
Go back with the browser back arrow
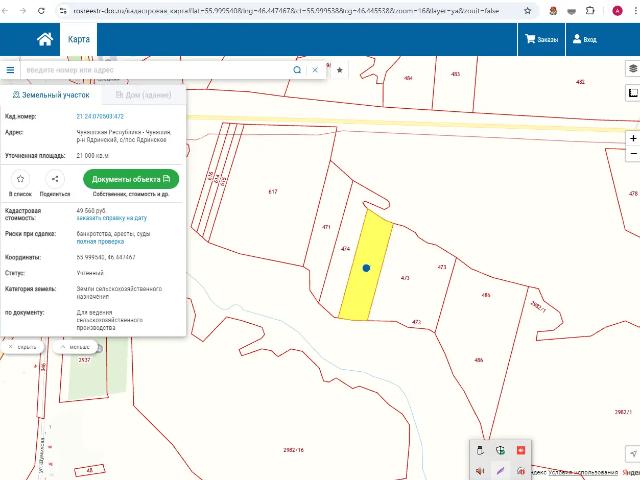5,11
